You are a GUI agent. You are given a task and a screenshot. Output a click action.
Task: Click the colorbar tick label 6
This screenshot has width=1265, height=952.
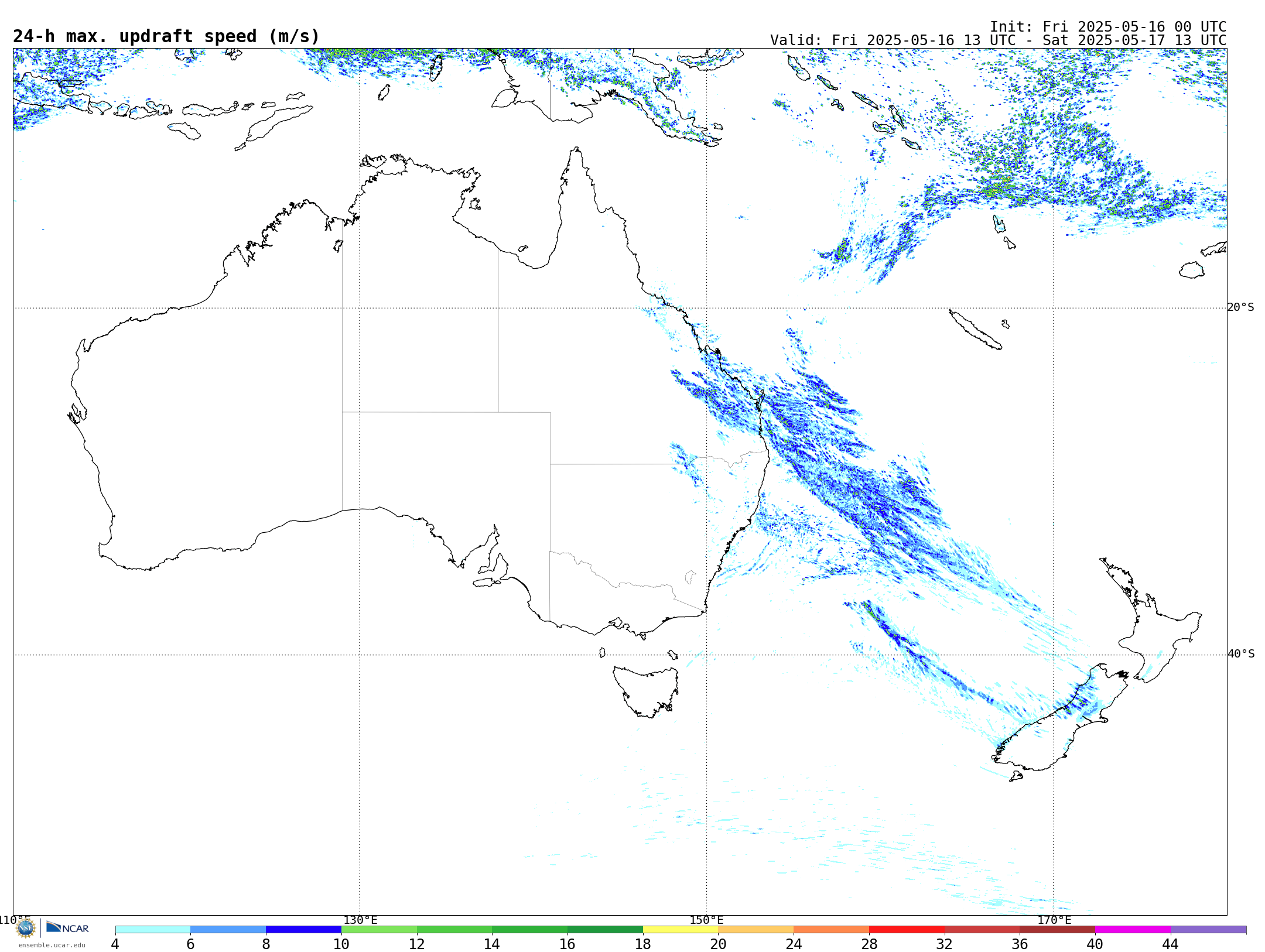point(190,944)
